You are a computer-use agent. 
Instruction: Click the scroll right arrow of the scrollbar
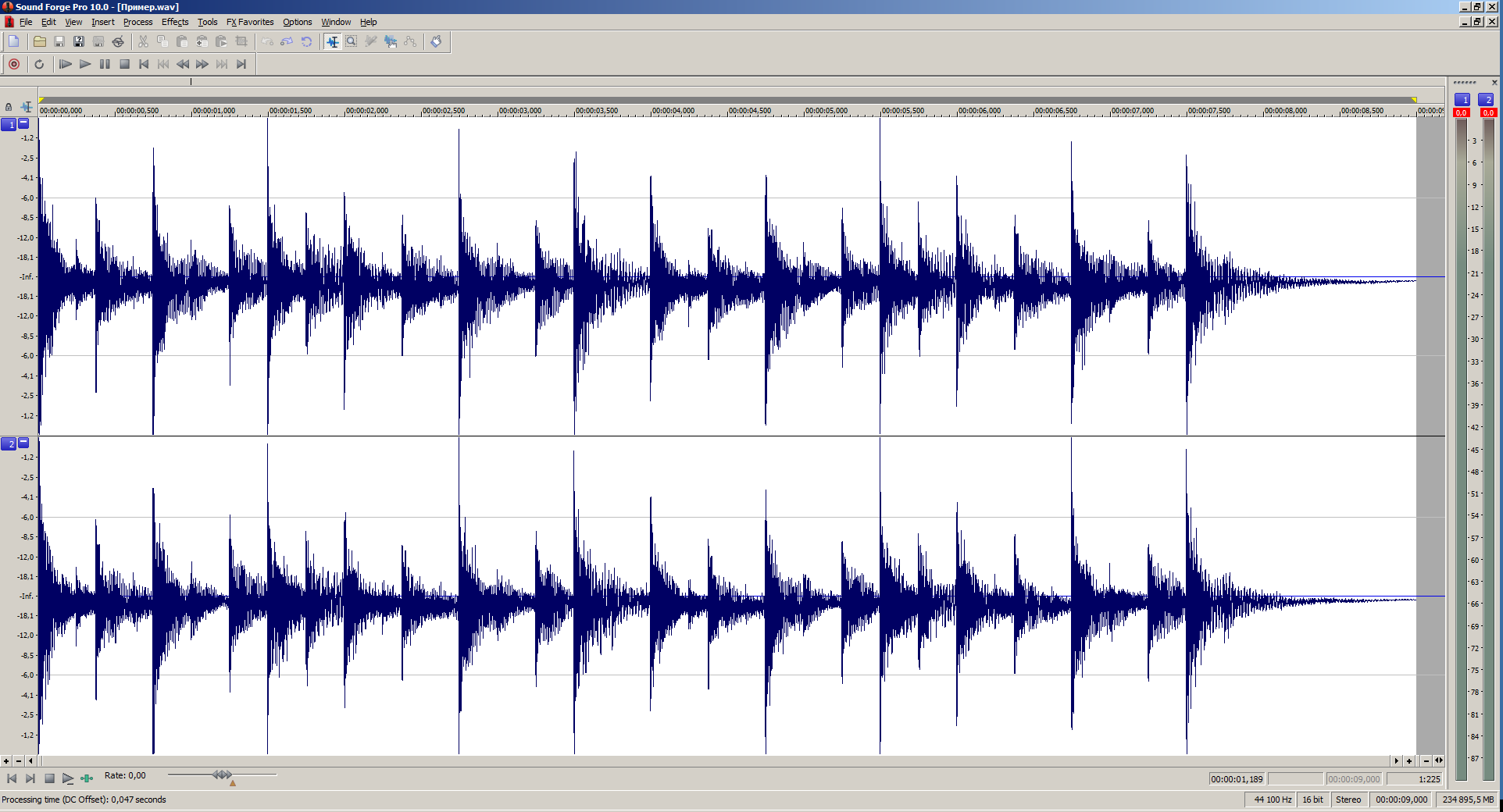[x=1397, y=760]
